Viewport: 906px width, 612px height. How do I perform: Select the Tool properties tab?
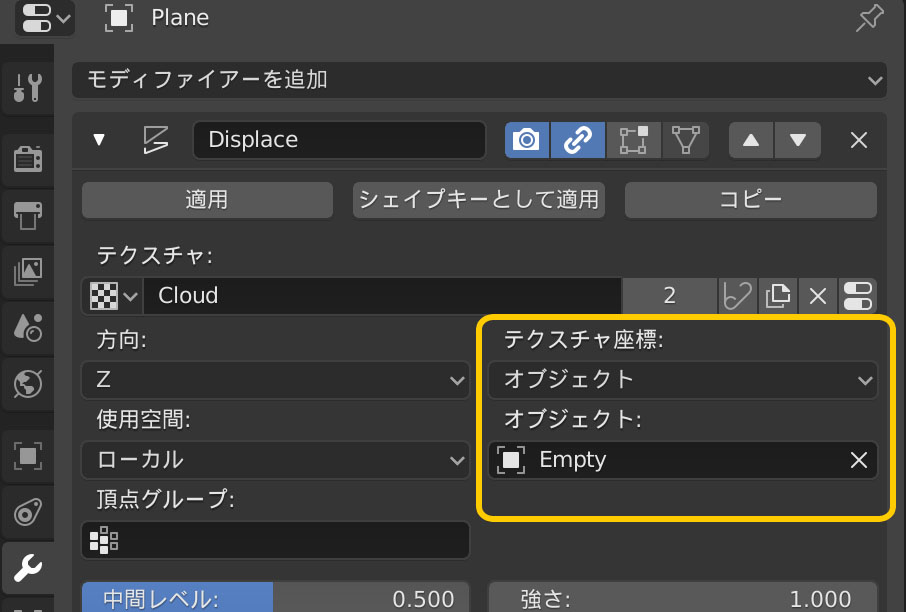[x=27, y=88]
